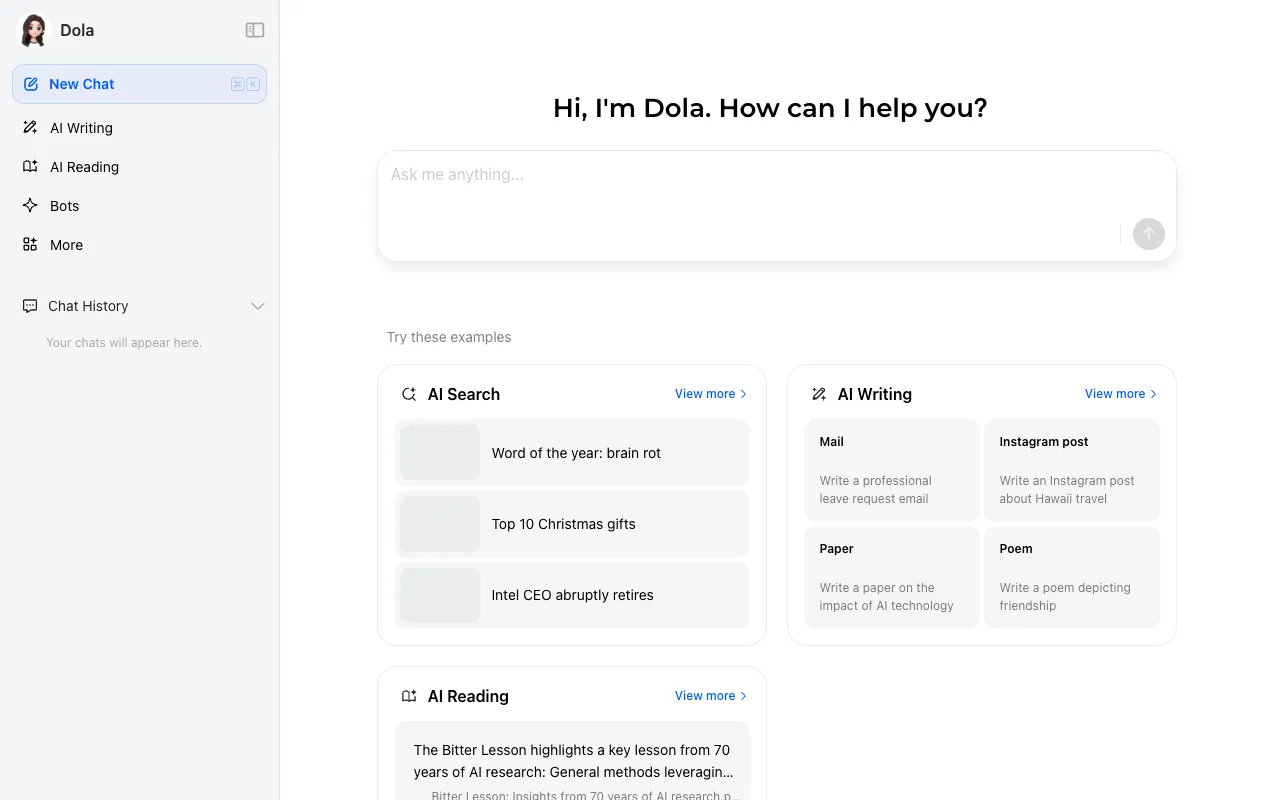Select the Word of the year example
The height and width of the screenshot is (800, 1280).
571,453
